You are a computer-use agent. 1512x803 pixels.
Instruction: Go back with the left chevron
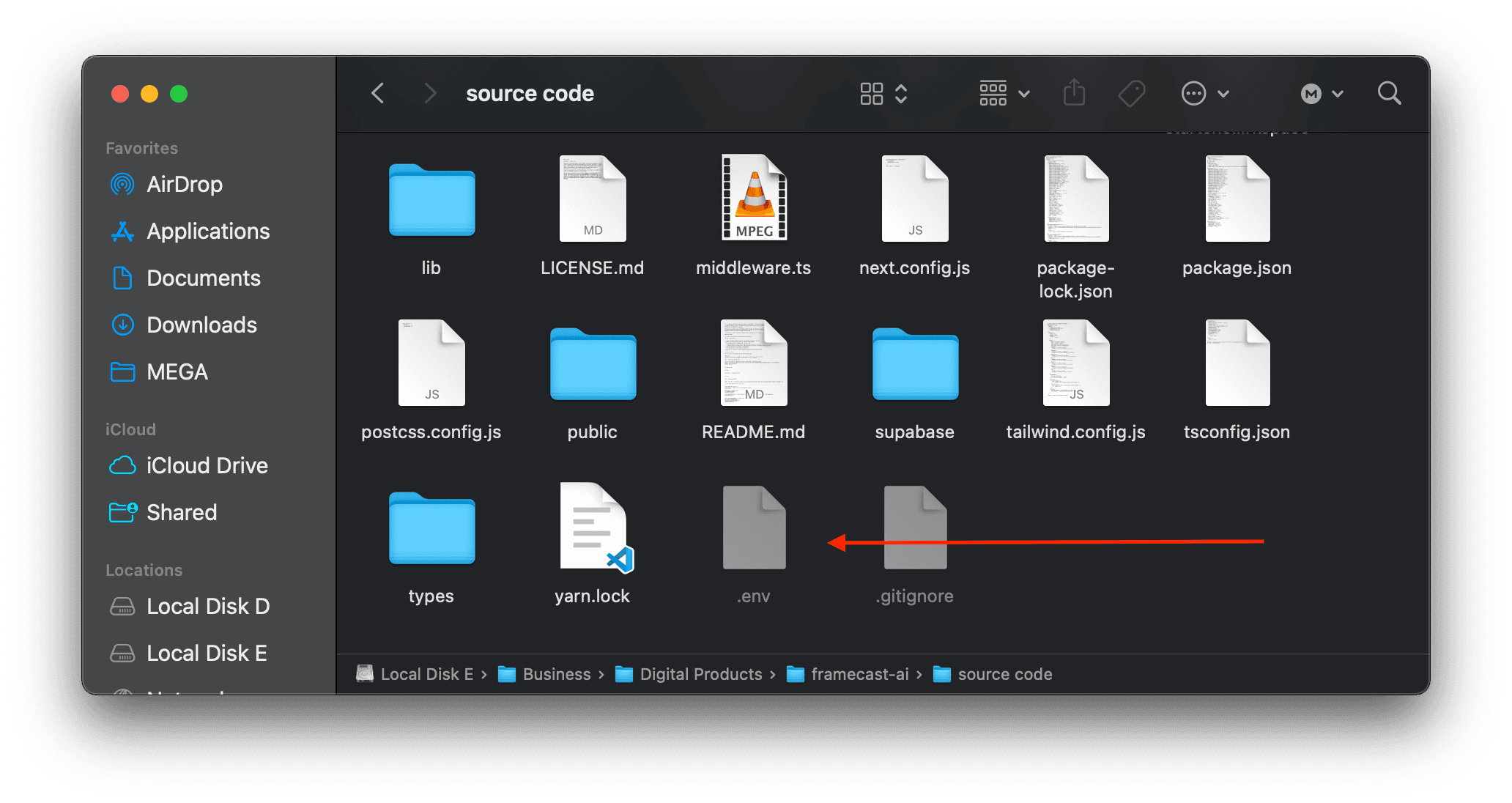pos(378,93)
